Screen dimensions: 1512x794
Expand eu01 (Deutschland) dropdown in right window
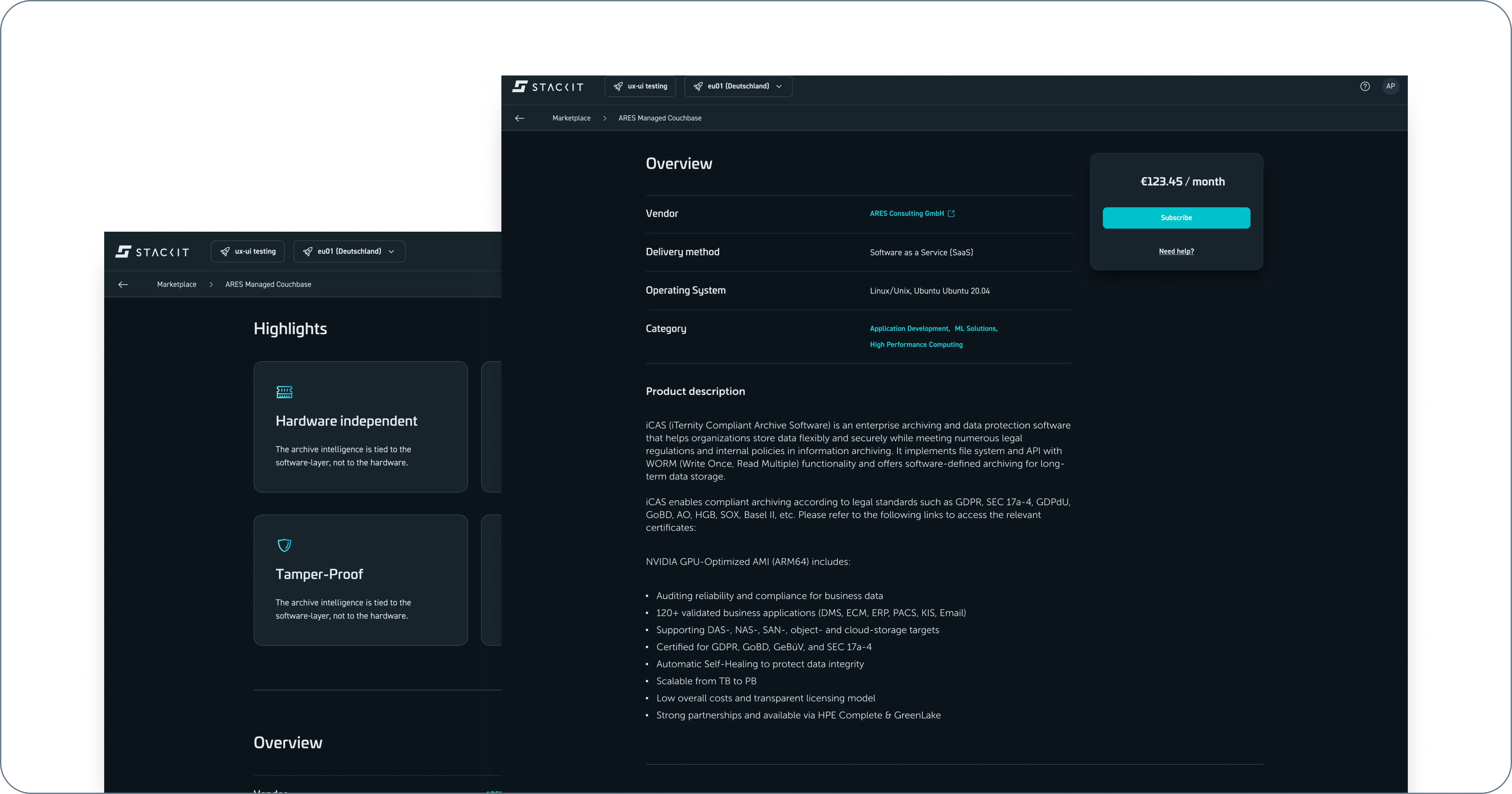(738, 86)
